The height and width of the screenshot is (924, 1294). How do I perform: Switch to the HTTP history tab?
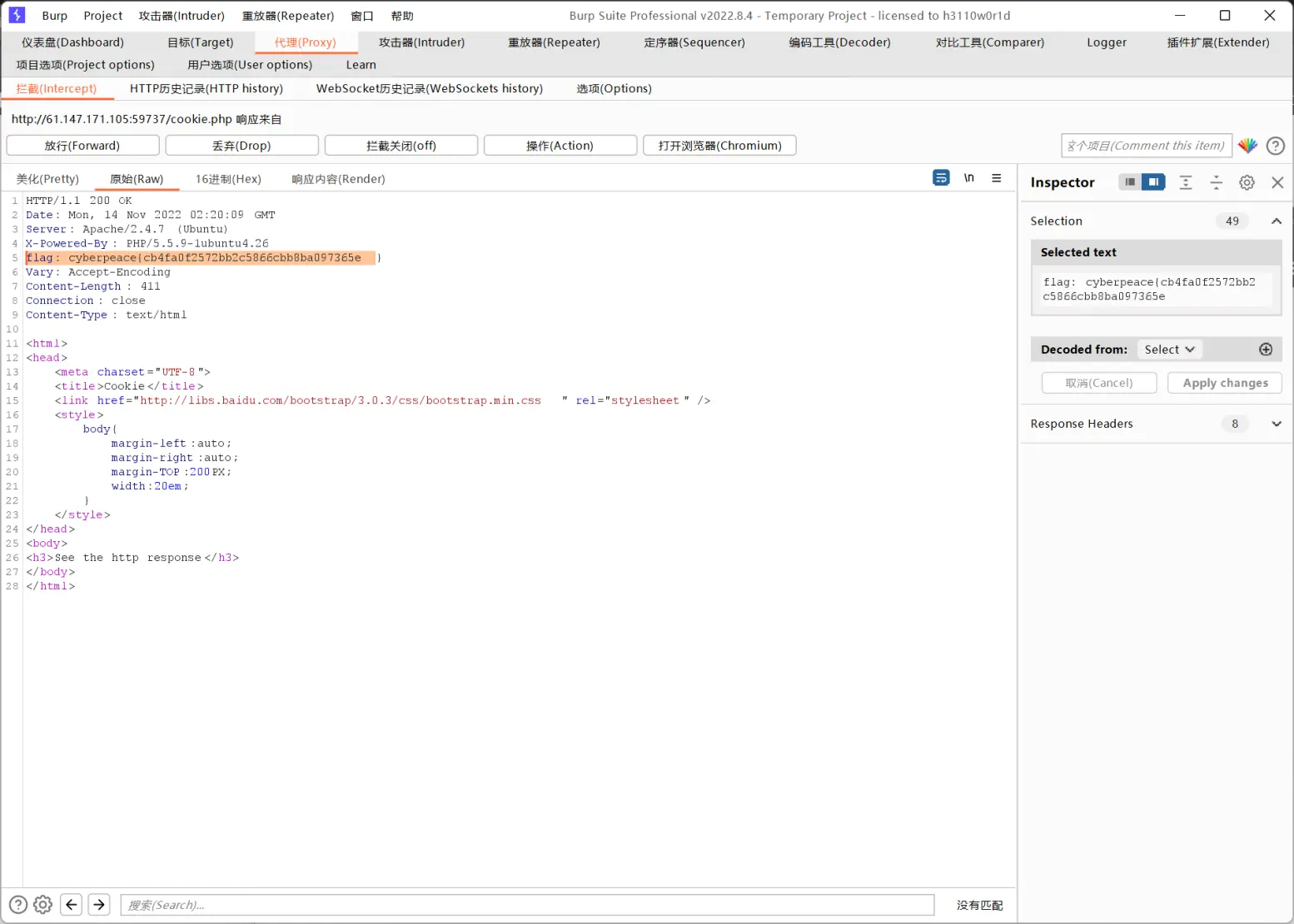pyautogui.click(x=206, y=88)
